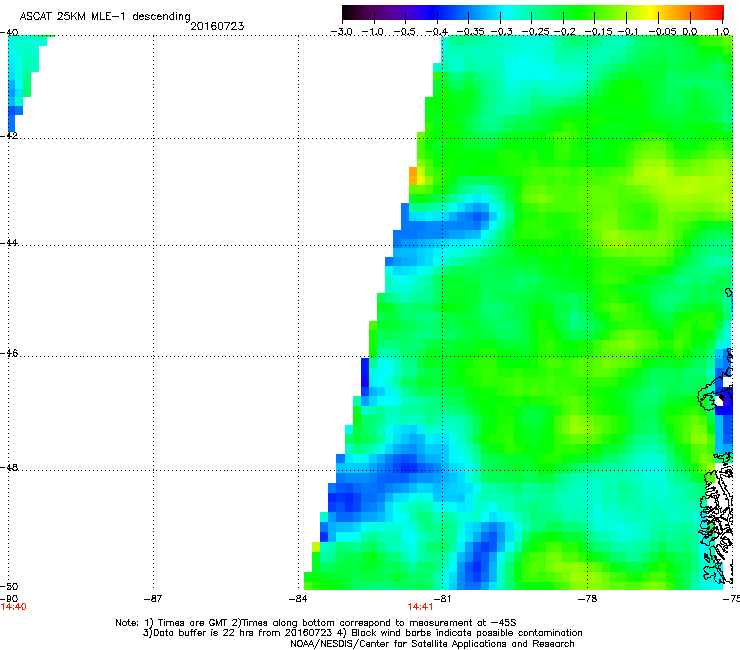The height and width of the screenshot is (650, 740).
Task: Click the -0.1 color scale label
Action: click(x=628, y=32)
